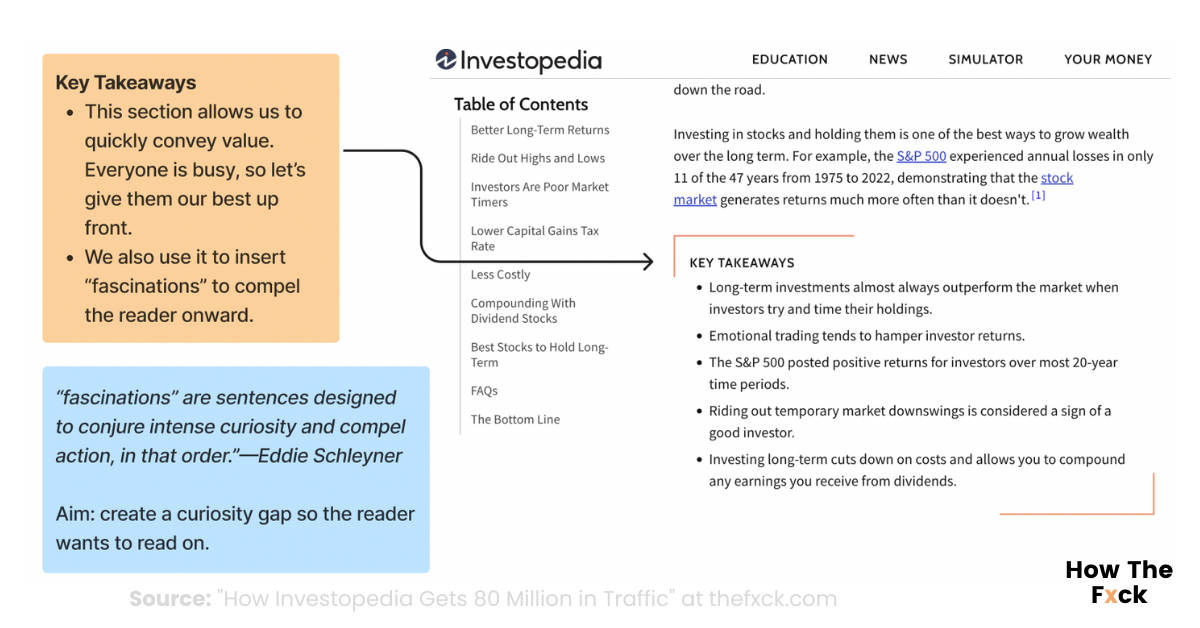Screen dimensions: 1200x628
Task: Expand the FAQs section
Action: click(484, 390)
